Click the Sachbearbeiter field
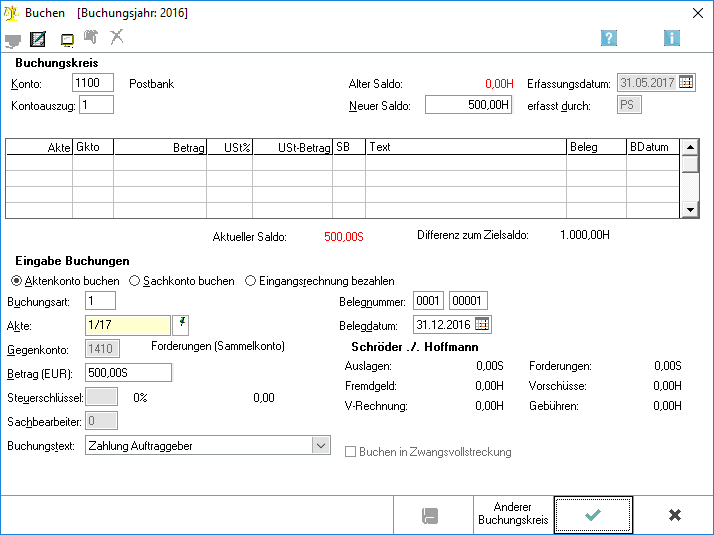This screenshot has height=535, width=714. [x=102, y=421]
